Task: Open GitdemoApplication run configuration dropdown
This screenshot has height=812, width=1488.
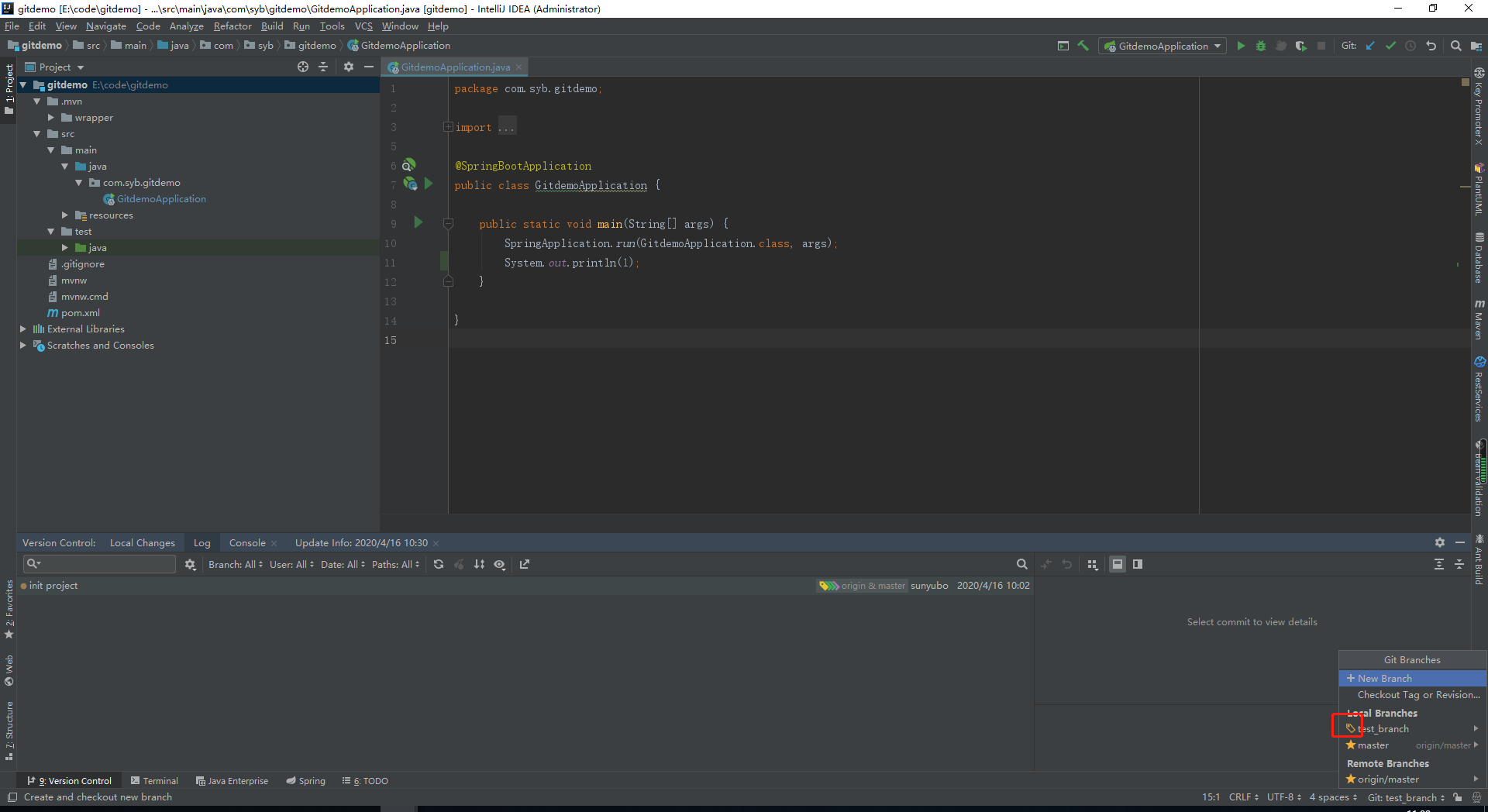Action: coord(1162,46)
